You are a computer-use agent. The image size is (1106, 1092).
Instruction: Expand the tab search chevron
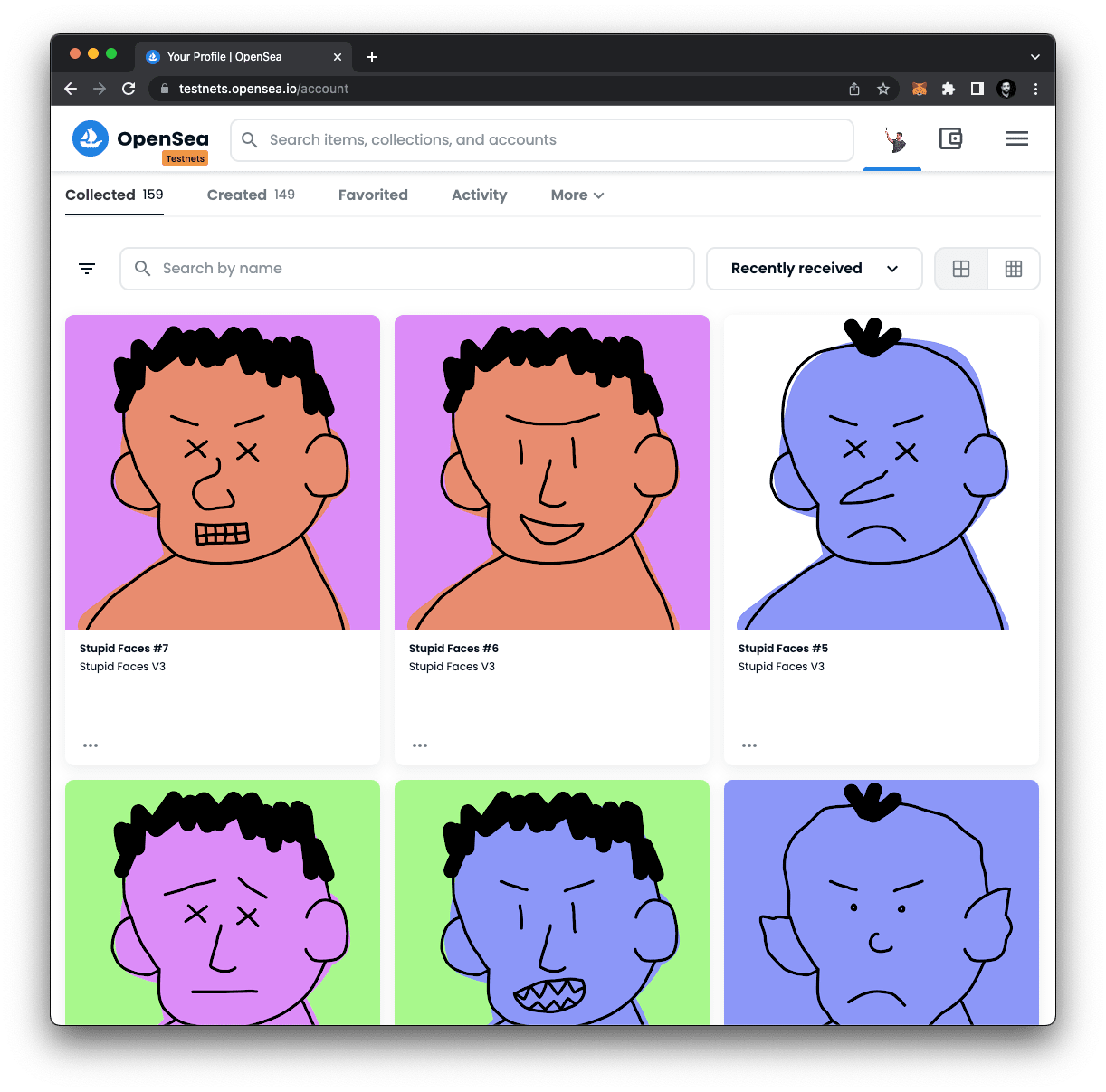[1035, 57]
